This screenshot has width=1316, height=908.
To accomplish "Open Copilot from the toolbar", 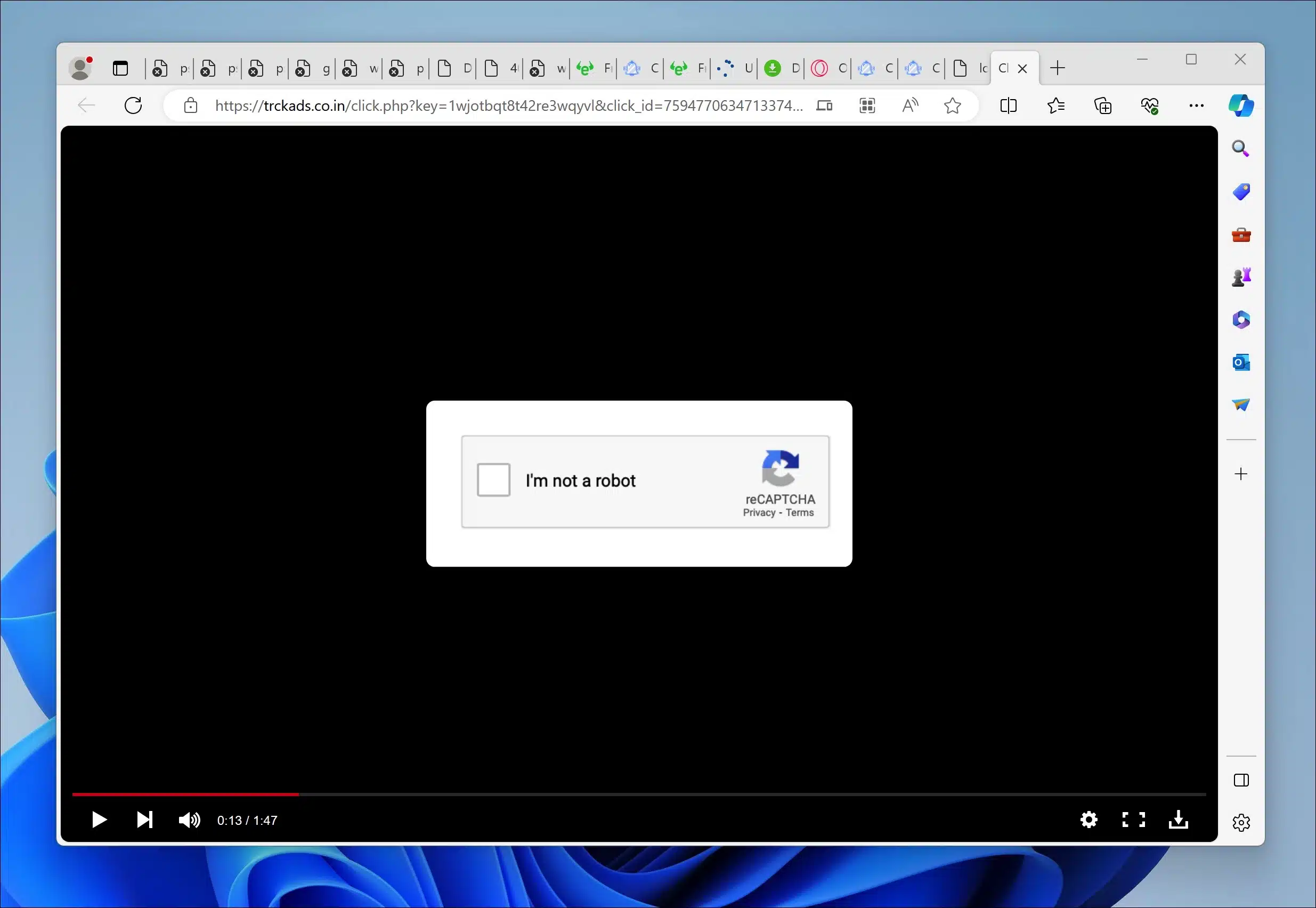I will (1240, 106).
